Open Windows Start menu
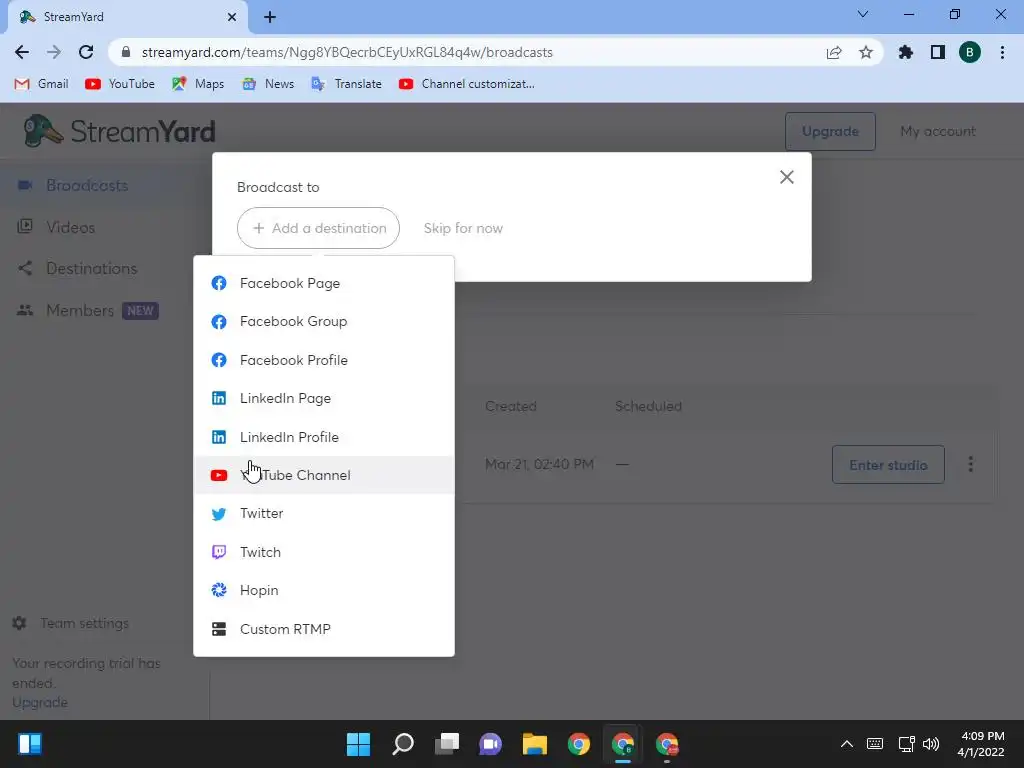 tap(358, 744)
